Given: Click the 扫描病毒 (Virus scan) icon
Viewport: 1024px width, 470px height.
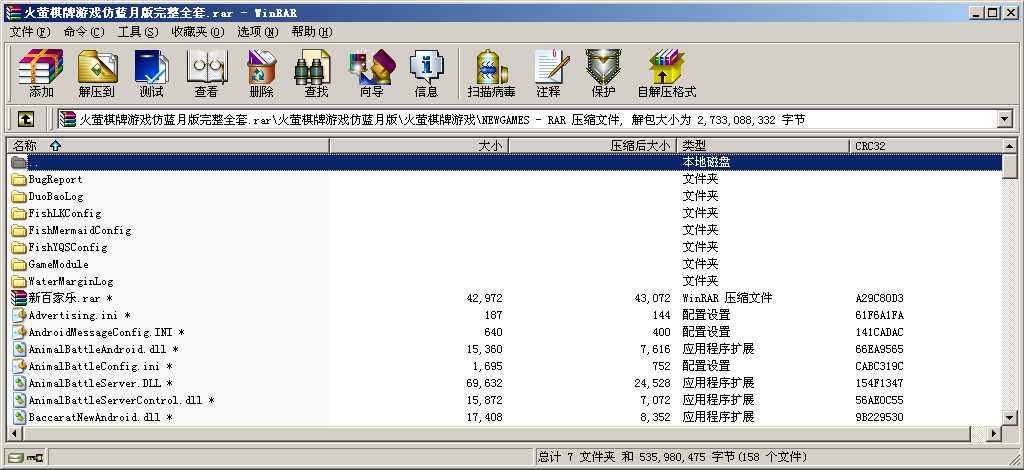Looking at the screenshot, I should (x=491, y=67).
